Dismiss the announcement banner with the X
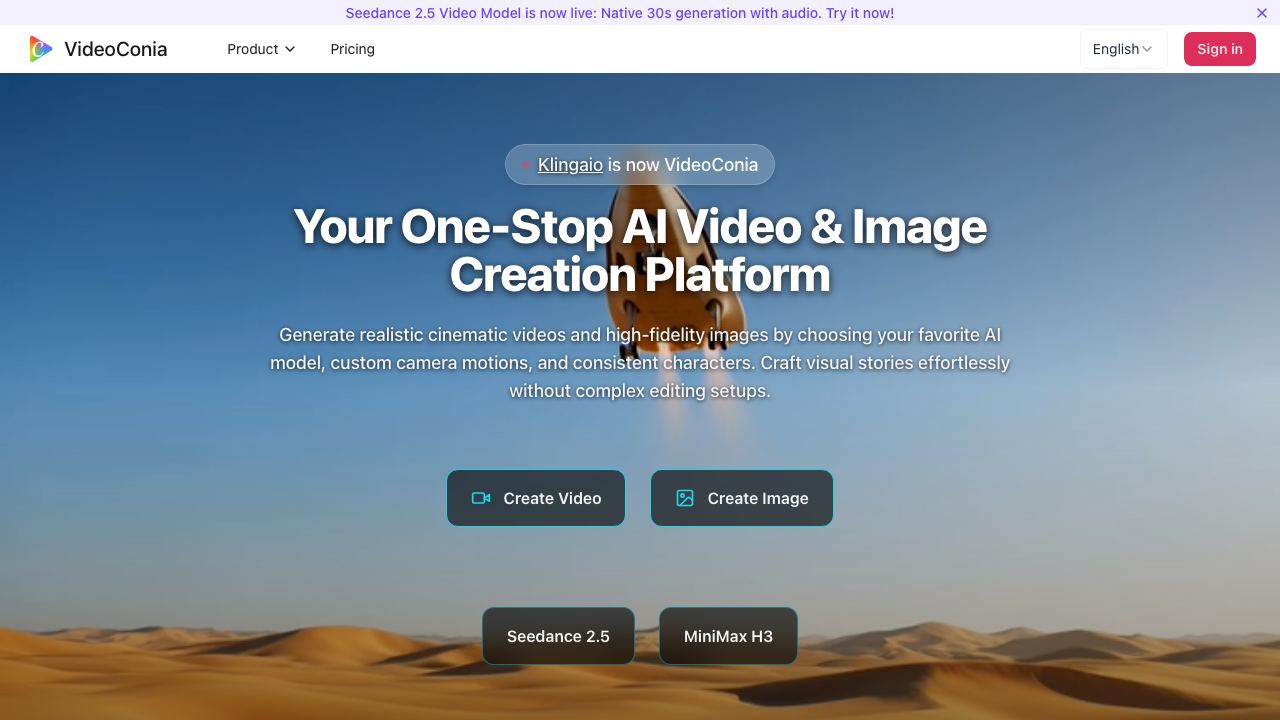 (x=1262, y=13)
